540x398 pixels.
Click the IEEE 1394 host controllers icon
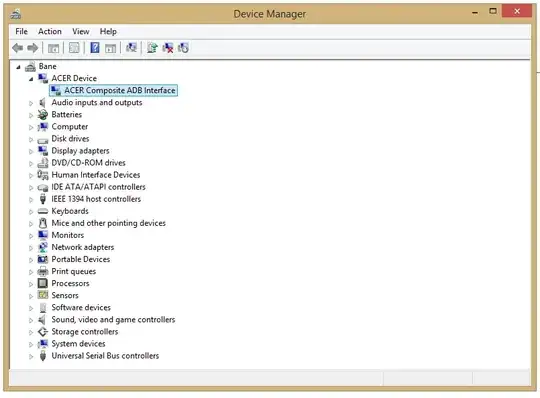(x=43, y=199)
